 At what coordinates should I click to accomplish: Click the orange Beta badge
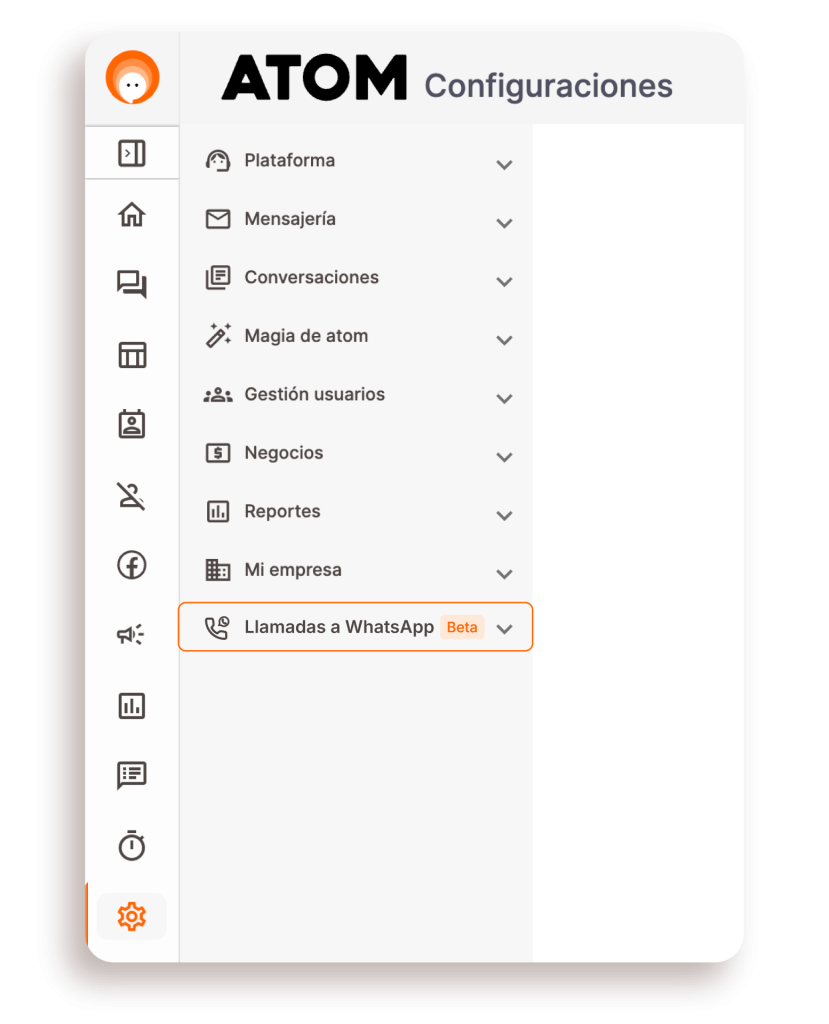(x=462, y=627)
